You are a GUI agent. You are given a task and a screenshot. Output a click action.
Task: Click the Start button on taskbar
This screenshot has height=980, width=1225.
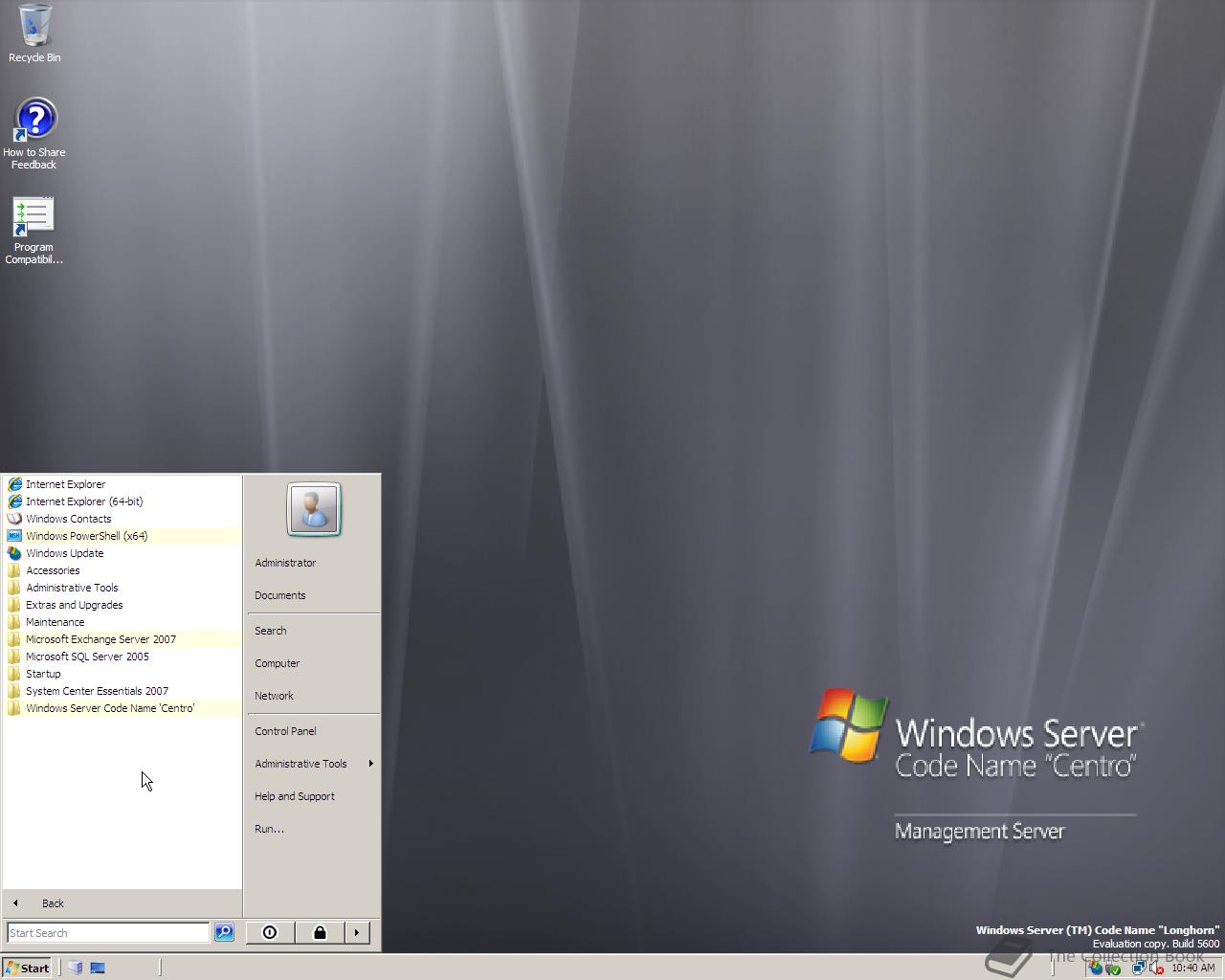tap(27, 968)
